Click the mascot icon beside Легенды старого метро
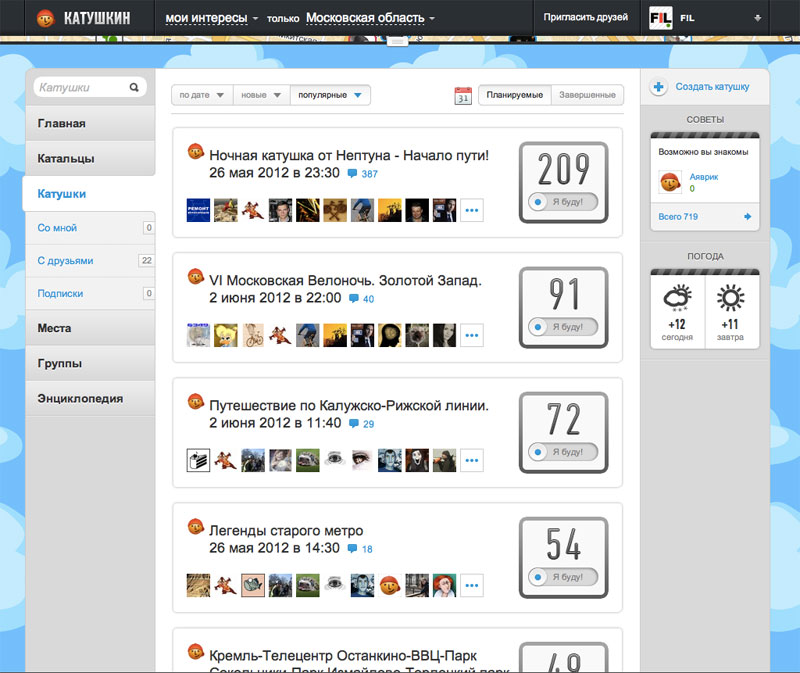 pos(196,527)
